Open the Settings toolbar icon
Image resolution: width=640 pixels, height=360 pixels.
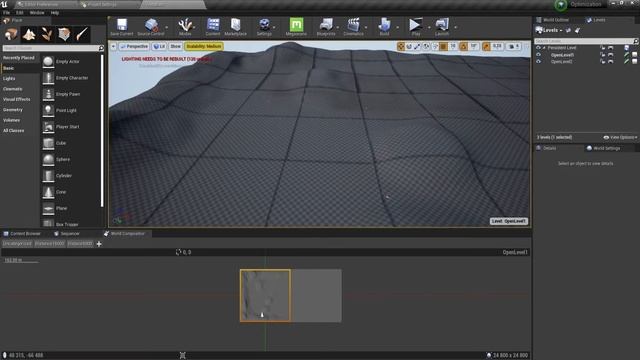[264, 25]
